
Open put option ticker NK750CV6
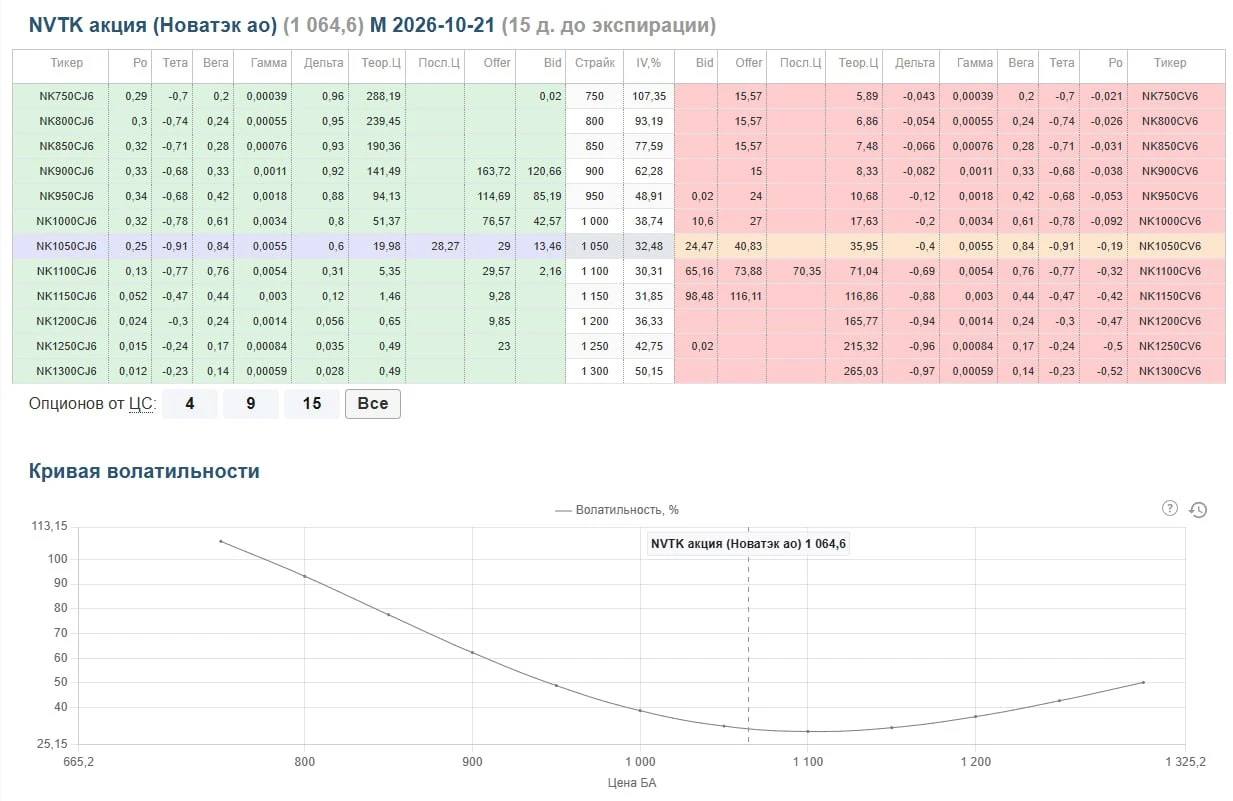pyautogui.click(x=1170, y=96)
